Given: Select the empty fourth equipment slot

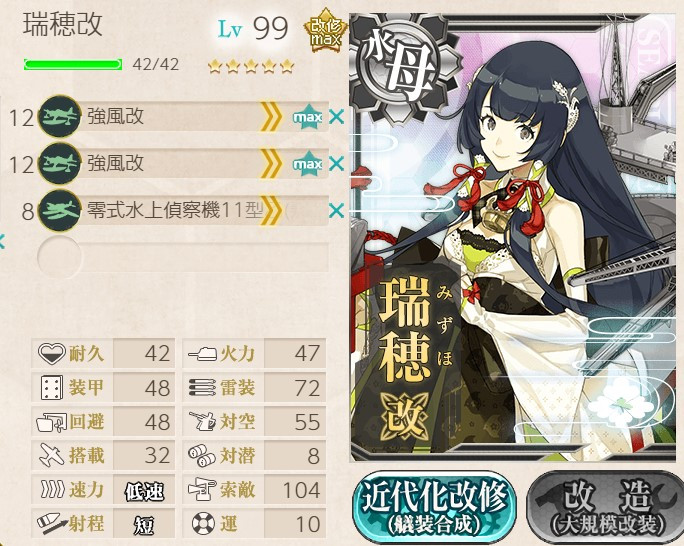Looking at the screenshot, I should [183, 258].
